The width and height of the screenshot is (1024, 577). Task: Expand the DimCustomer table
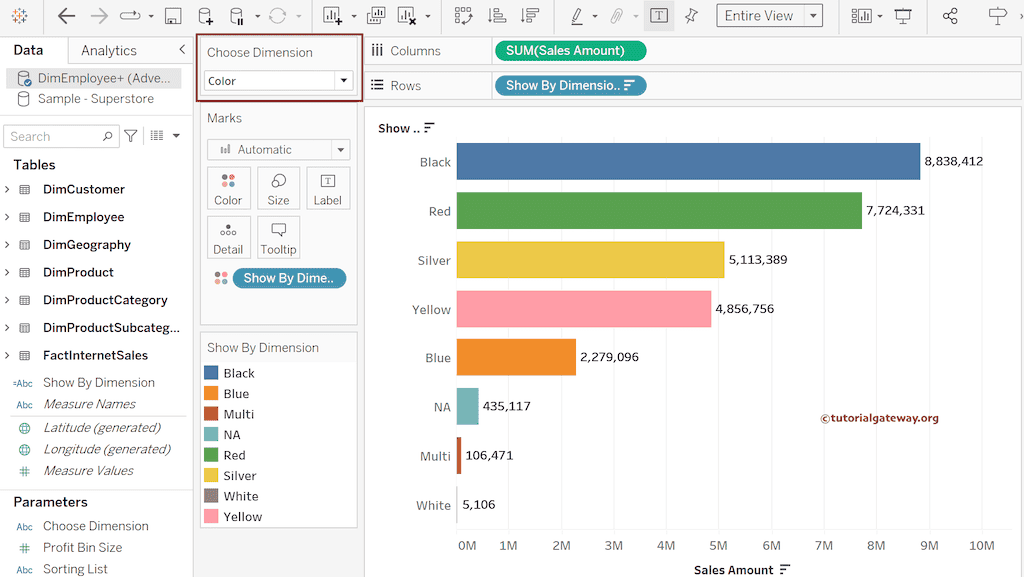pyautogui.click(x=8, y=189)
